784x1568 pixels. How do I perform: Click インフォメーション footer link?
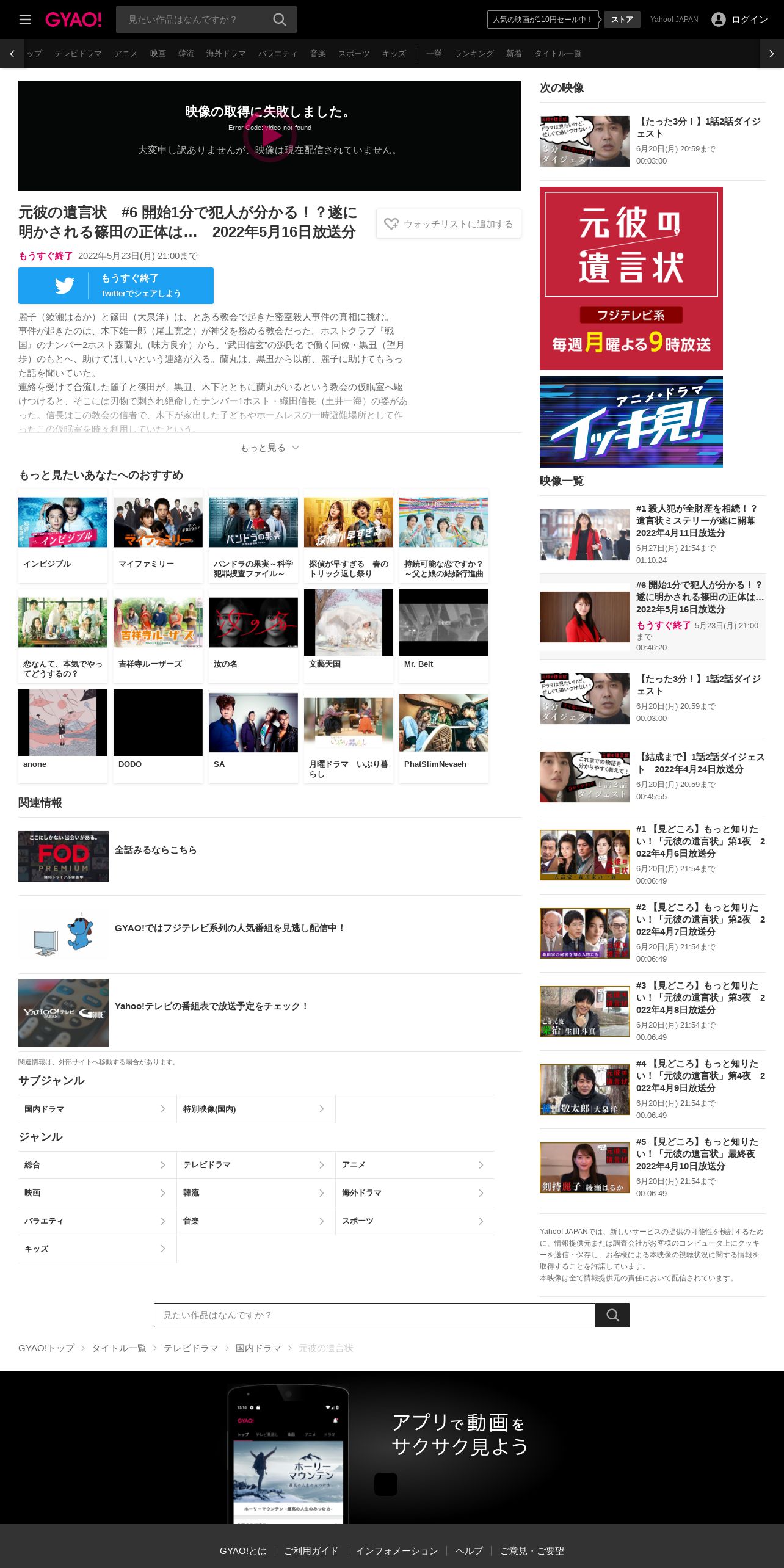tap(397, 1550)
